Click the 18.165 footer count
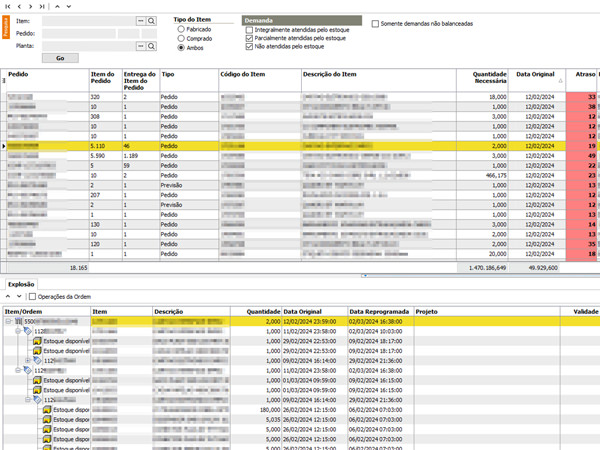This screenshot has height=450, width=600. (48, 268)
